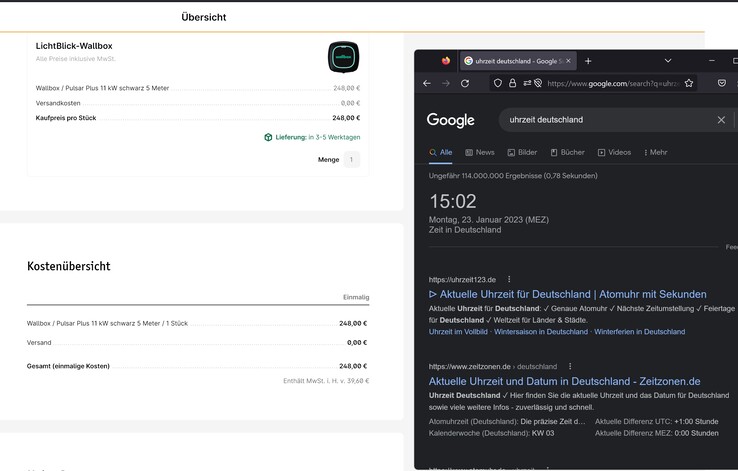The width and height of the screenshot is (738, 471).
Task: Open the Mehr search options menu
Action: tap(654, 153)
